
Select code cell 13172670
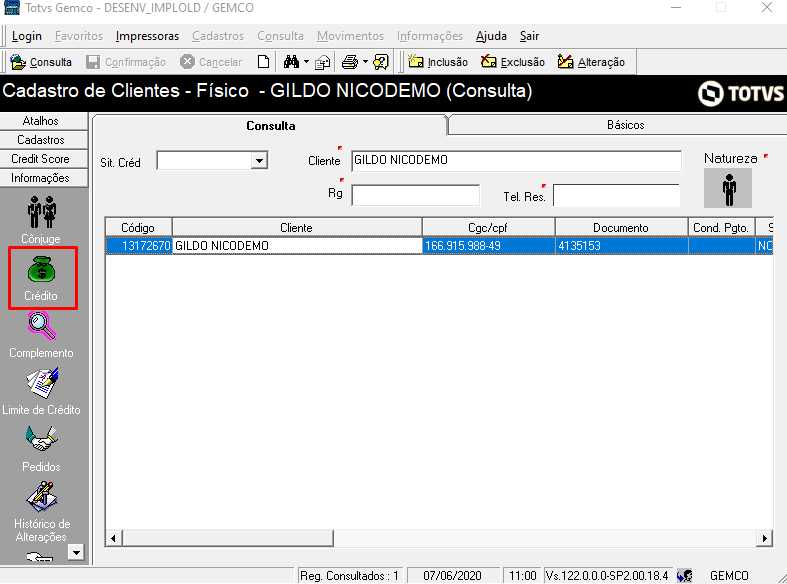139,246
